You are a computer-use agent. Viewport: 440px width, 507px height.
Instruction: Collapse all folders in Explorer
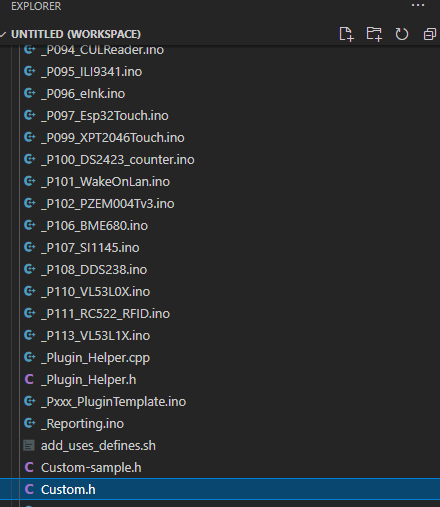(x=429, y=34)
